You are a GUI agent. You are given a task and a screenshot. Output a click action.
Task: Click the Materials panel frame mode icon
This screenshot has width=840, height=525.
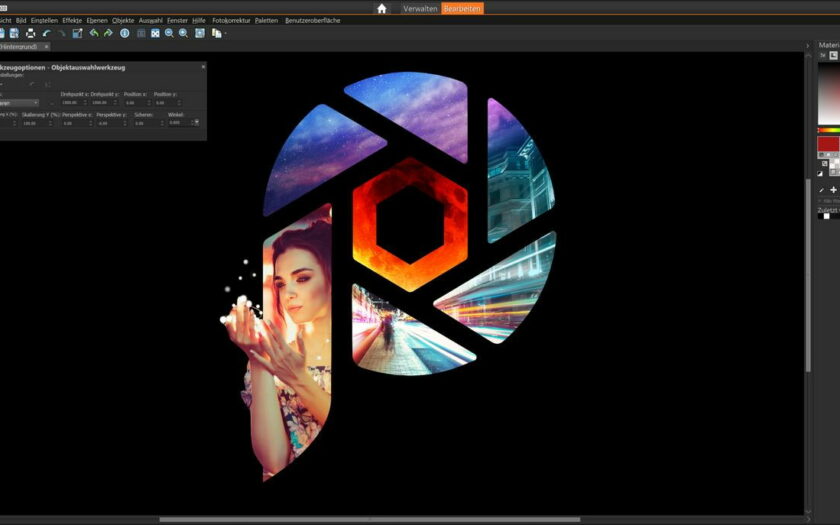[834, 55]
